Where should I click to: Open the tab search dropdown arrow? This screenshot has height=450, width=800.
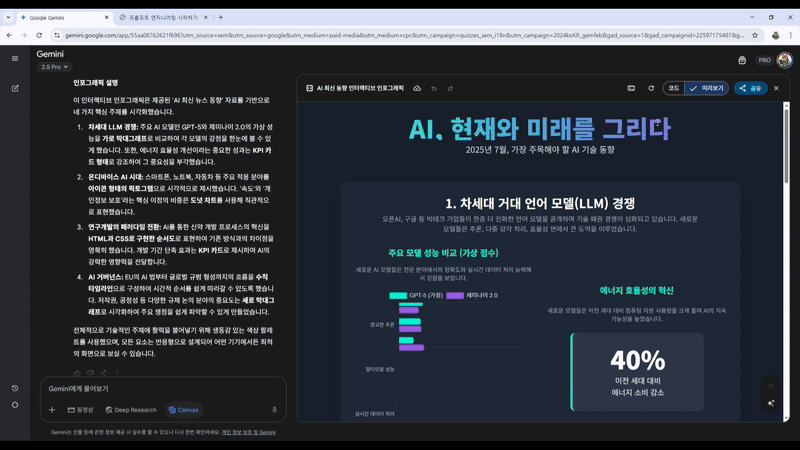coord(8,17)
